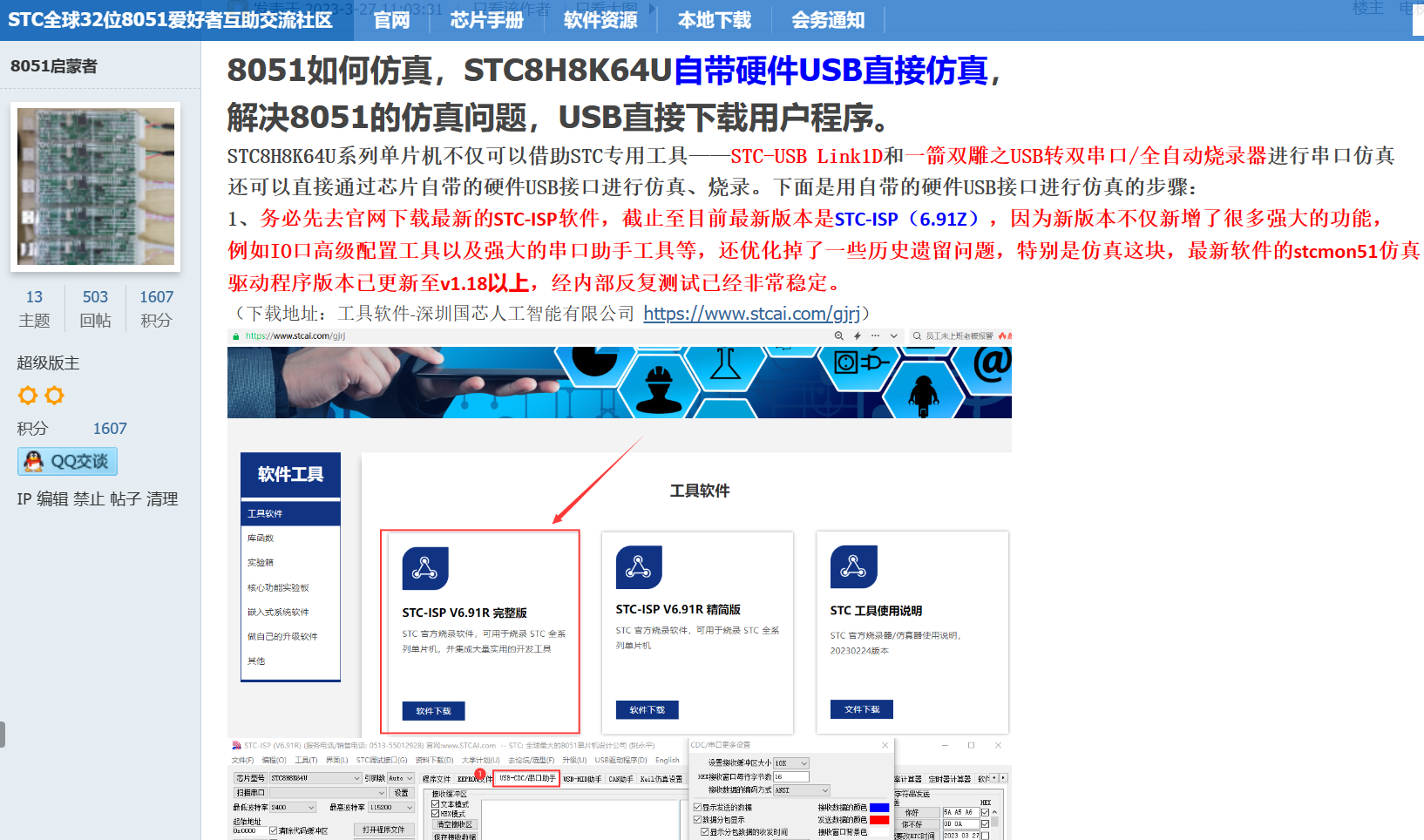Screen dimensions: 1424x840
Task: Switch to the USB-CDC/串口助手 tab
Action: pyautogui.click(x=527, y=778)
